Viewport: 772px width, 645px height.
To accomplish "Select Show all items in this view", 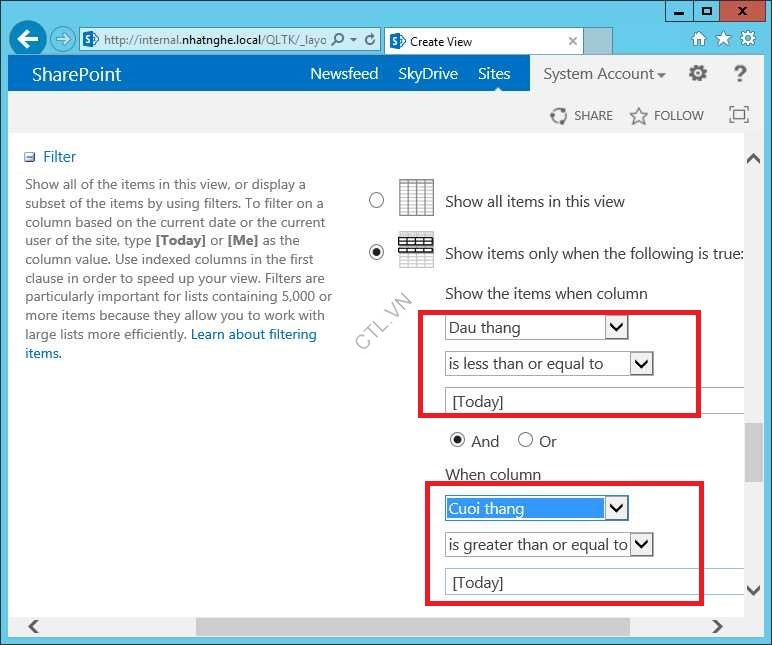I will click(x=376, y=200).
